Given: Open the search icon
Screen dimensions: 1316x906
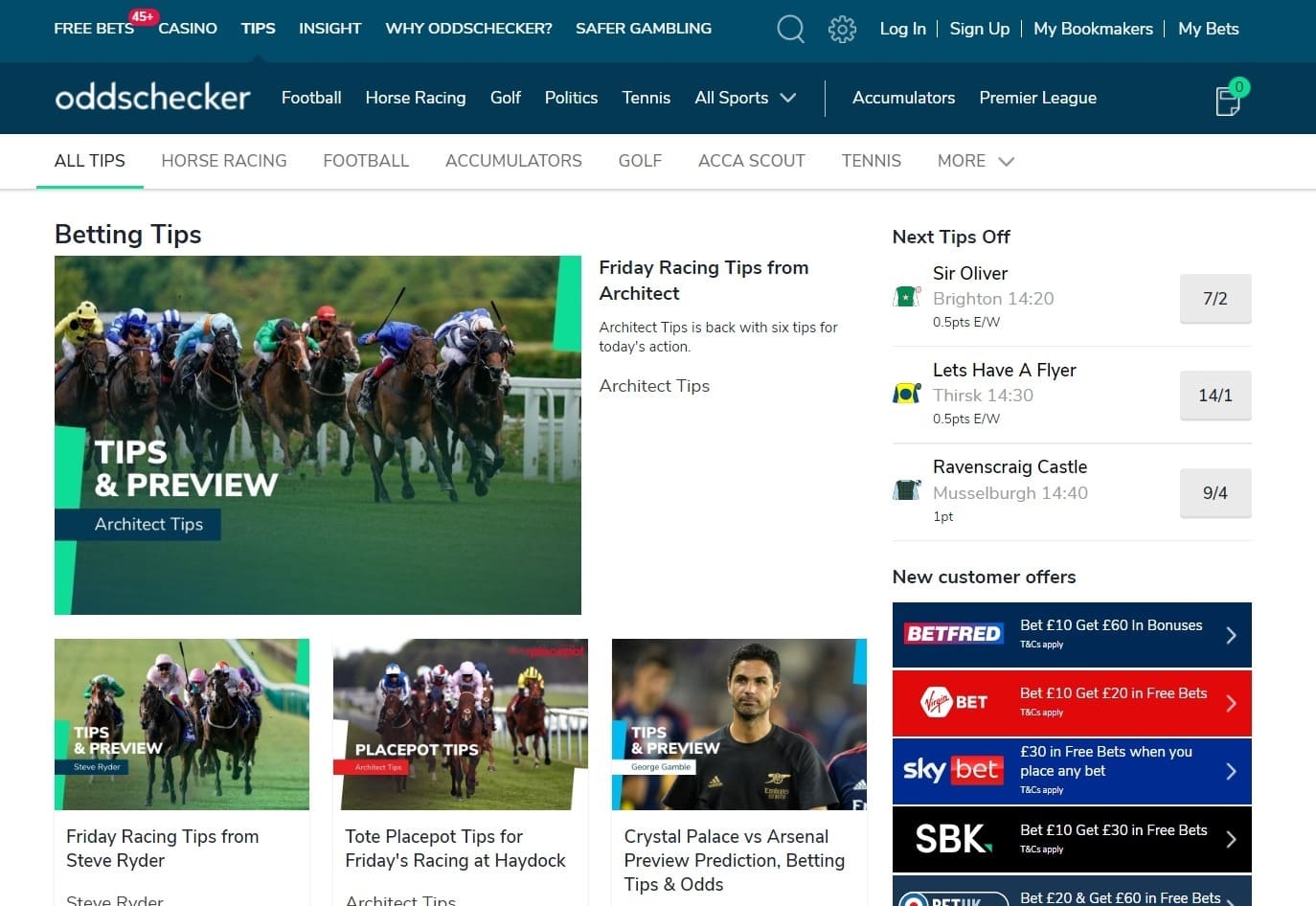Looking at the screenshot, I should point(791,29).
